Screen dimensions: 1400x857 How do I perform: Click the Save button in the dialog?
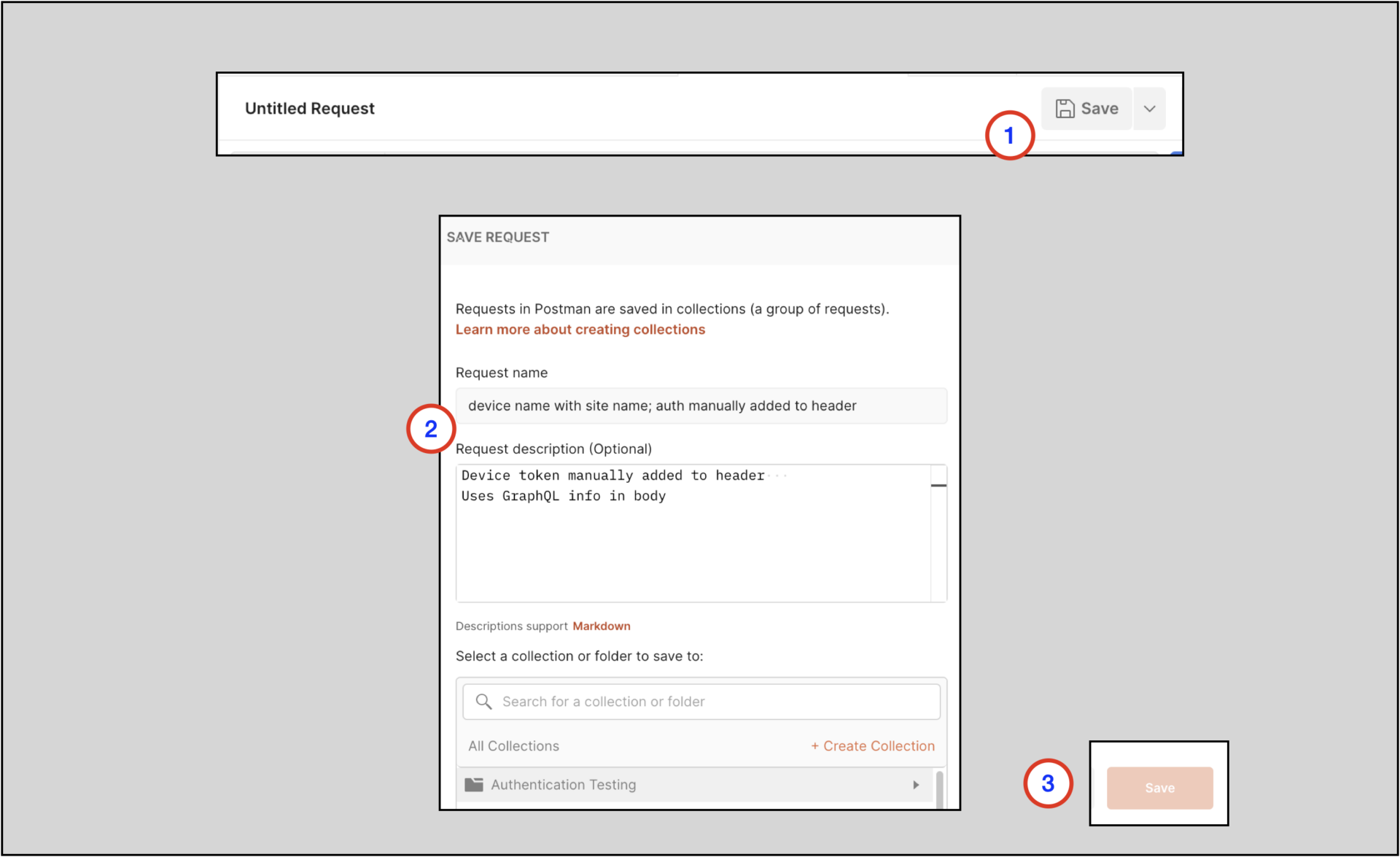point(1159,788)
